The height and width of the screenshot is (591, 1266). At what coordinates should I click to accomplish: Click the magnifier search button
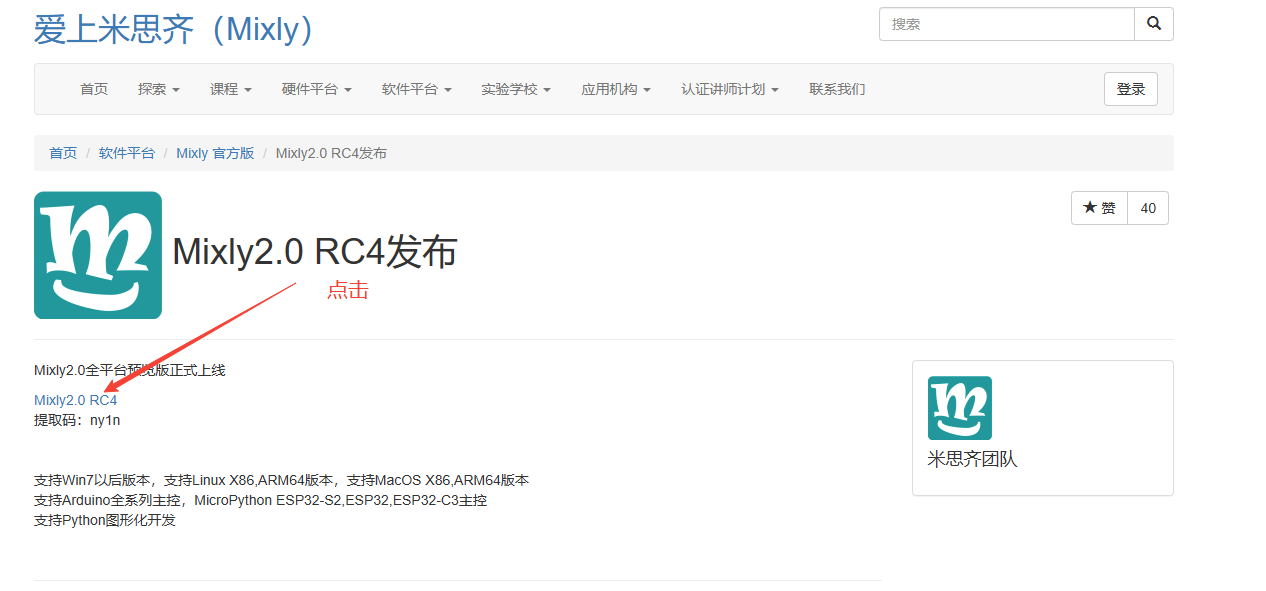pos(1154,24)
